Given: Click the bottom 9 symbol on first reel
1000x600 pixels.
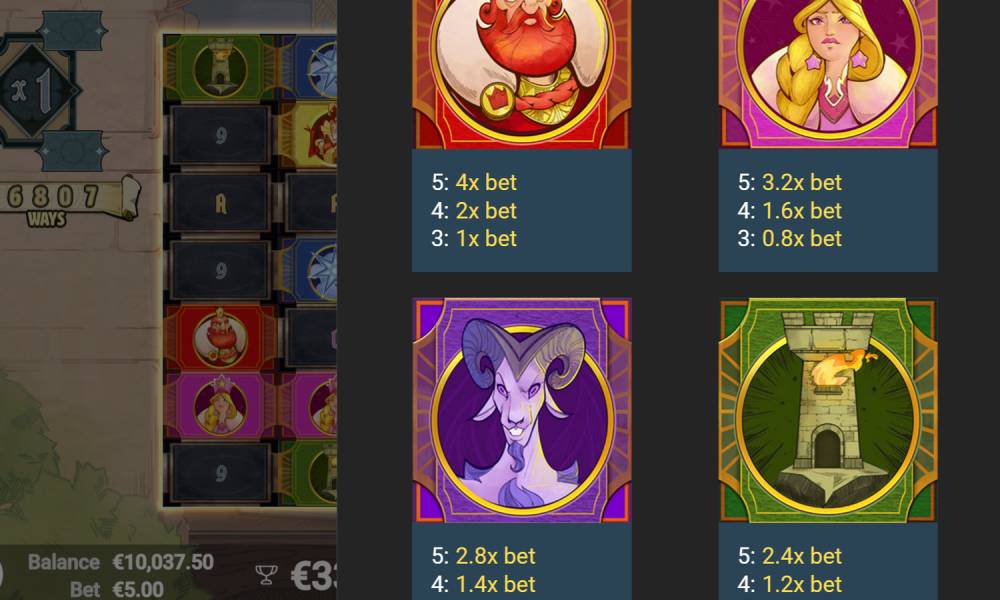Looking at the screenshot, I should coord(221,473).
